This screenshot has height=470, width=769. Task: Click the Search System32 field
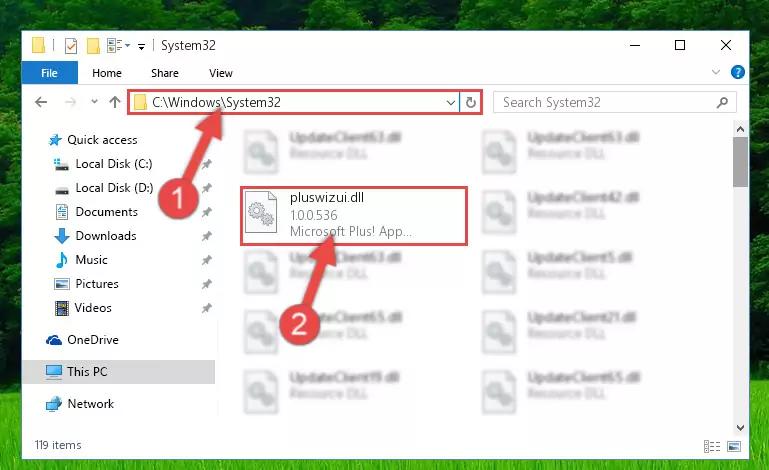614,102
